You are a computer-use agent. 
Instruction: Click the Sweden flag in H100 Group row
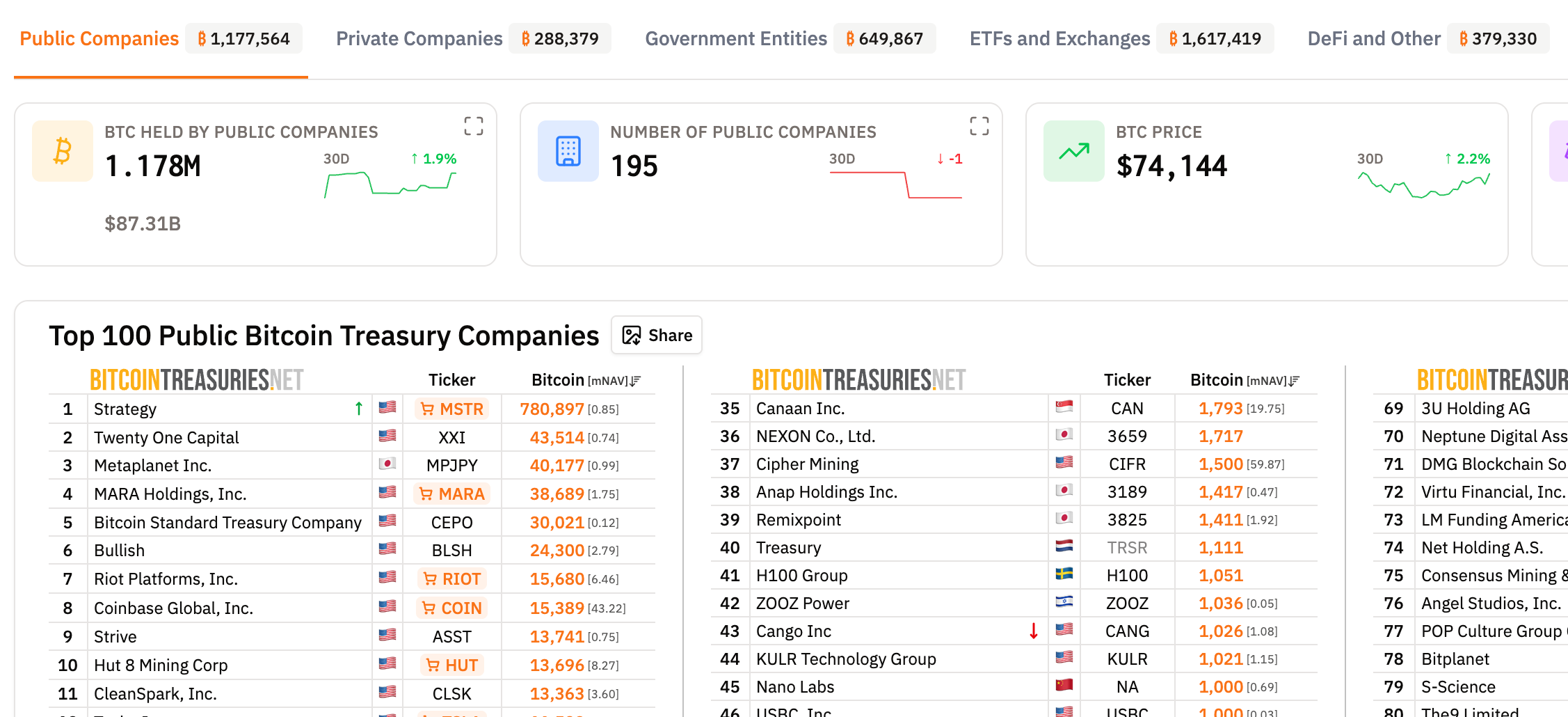tap(1064, 574)
